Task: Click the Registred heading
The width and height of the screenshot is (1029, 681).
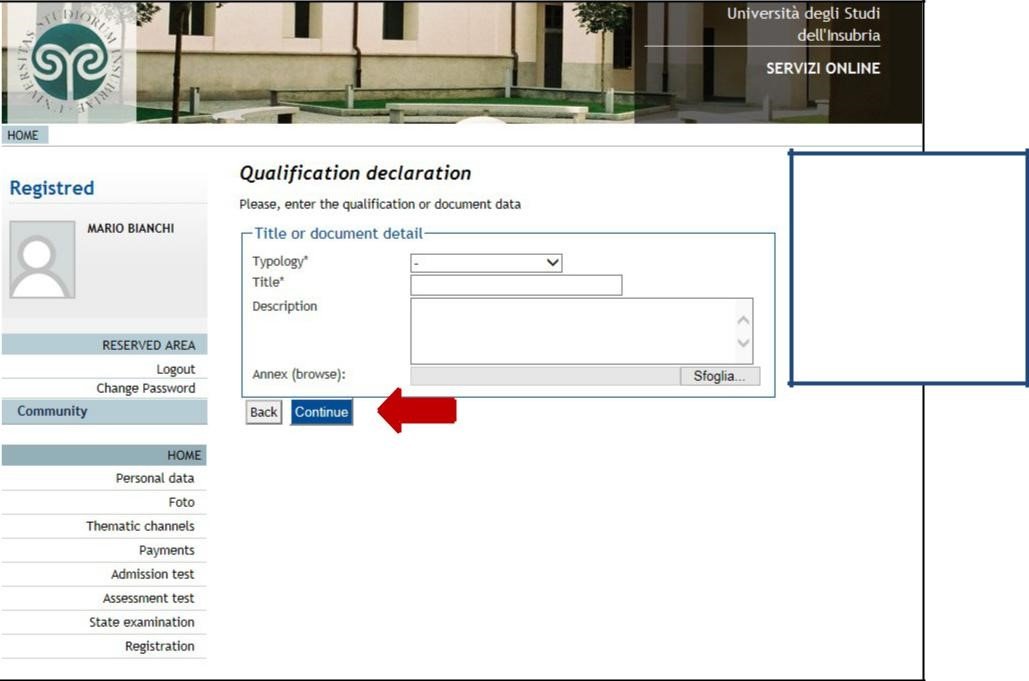Action: 52,188
